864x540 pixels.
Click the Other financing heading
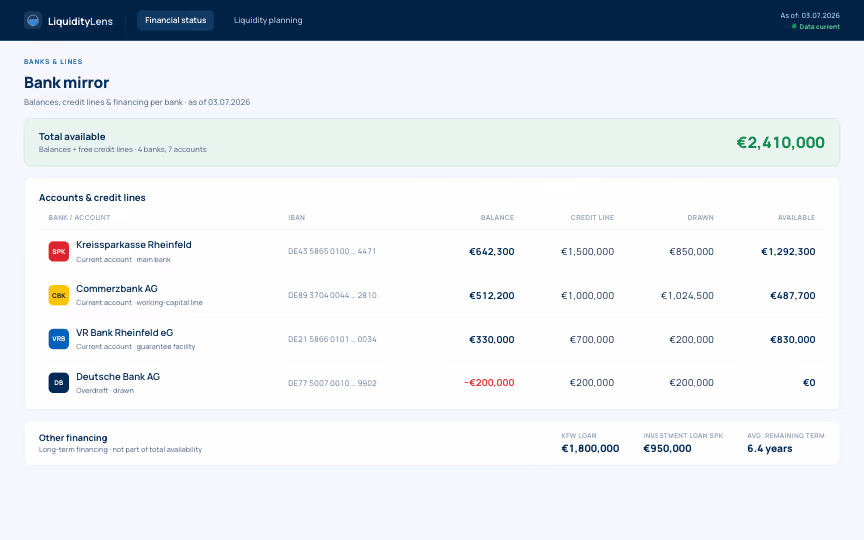tap(73, 438)
